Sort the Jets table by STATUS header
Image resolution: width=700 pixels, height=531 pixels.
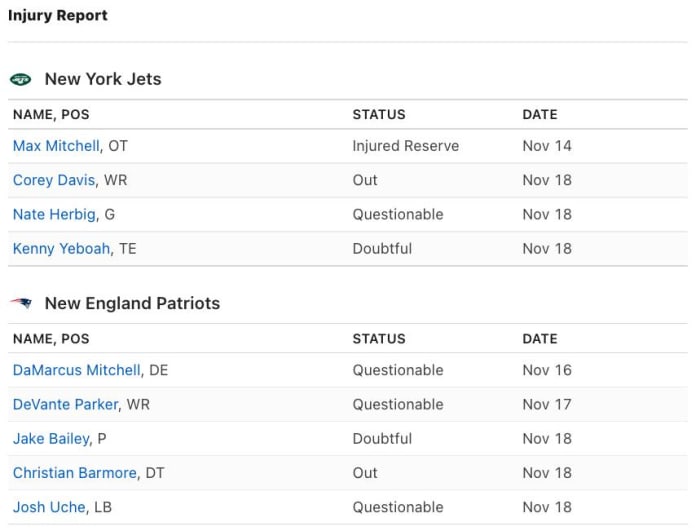click(x=379, y=115)
